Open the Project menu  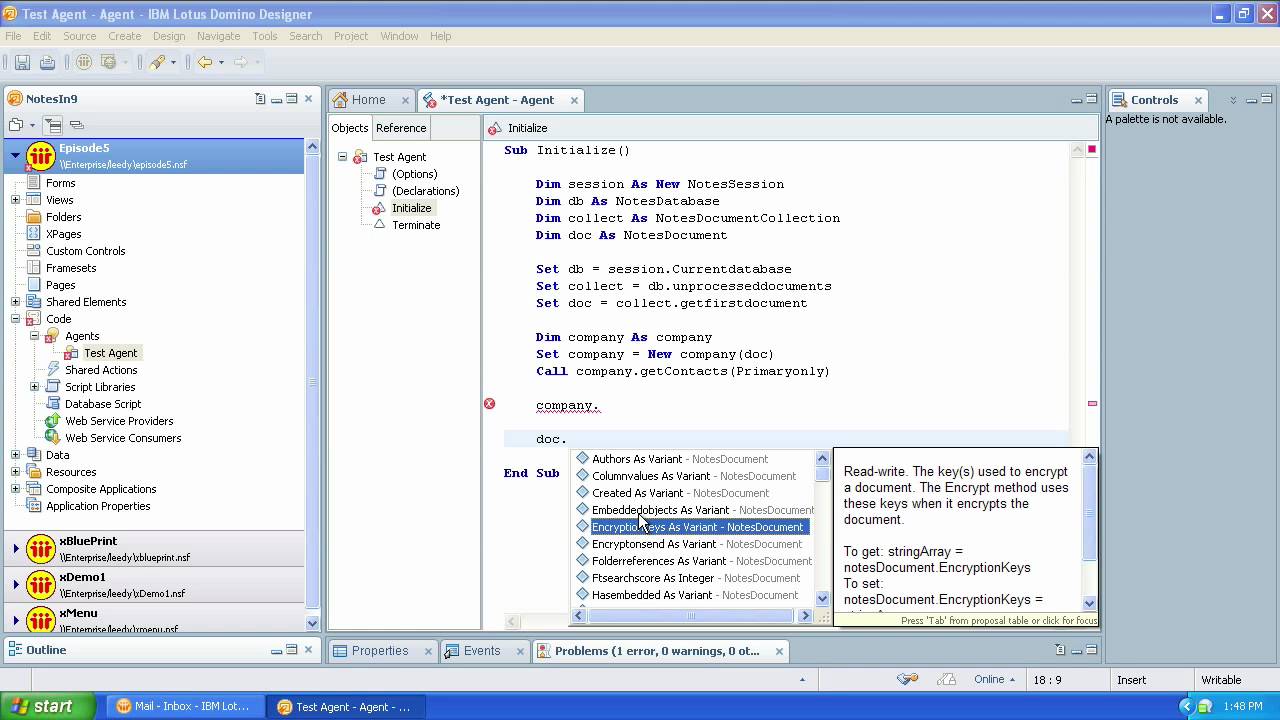351,36
